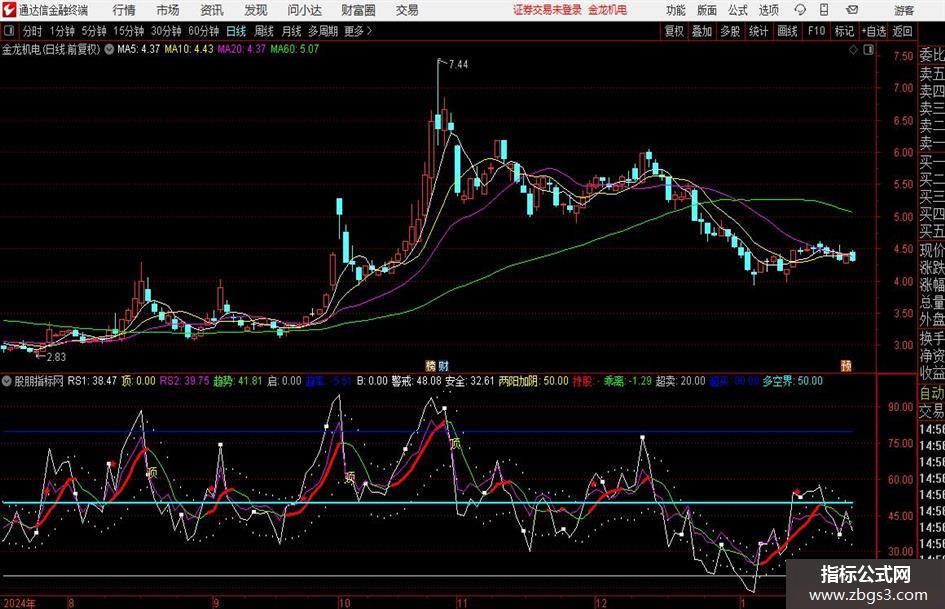945x609 pixels.
Task: Open F10 company info
Action: [x=816, y=31]
